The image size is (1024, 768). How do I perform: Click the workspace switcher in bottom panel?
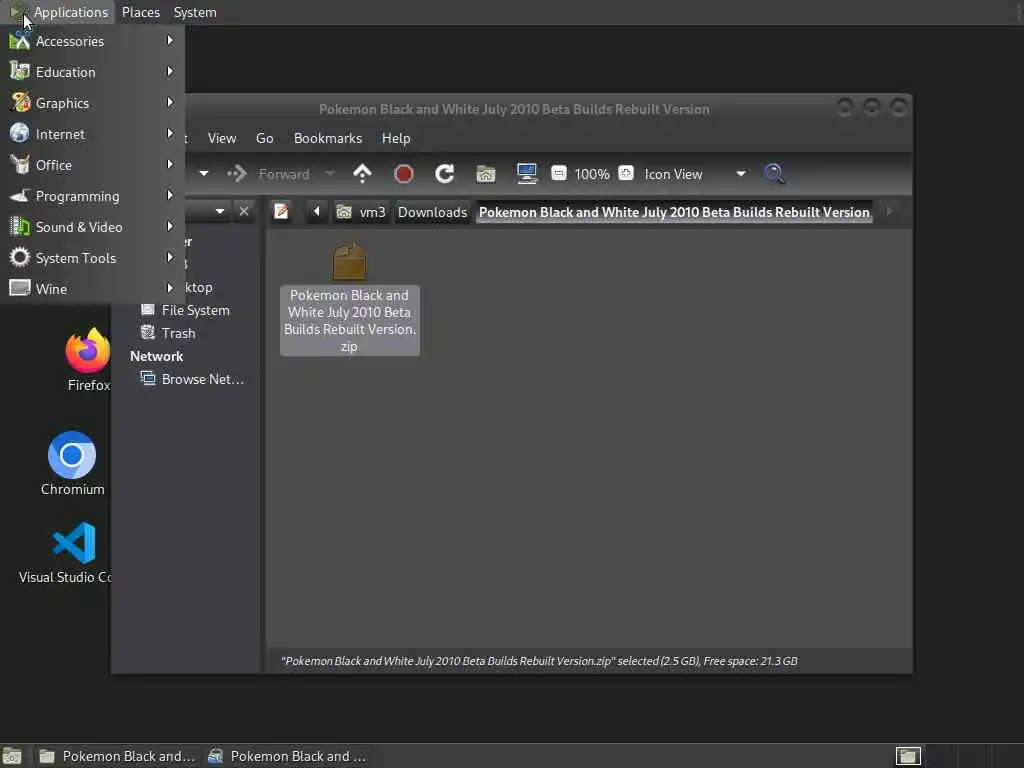click(908, 756)
